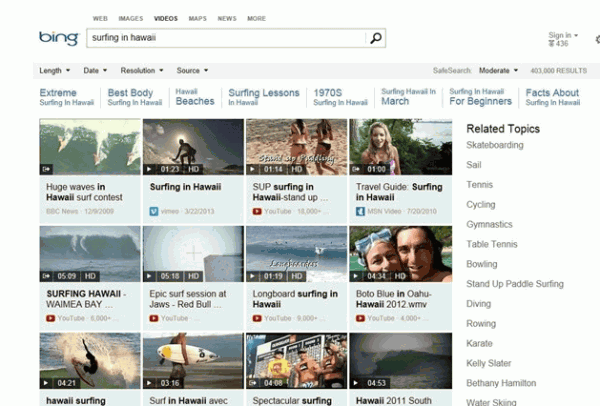This screenshot has height=406, width=600.
Task: Switch to the IMAGES tab
Action: 131,18
